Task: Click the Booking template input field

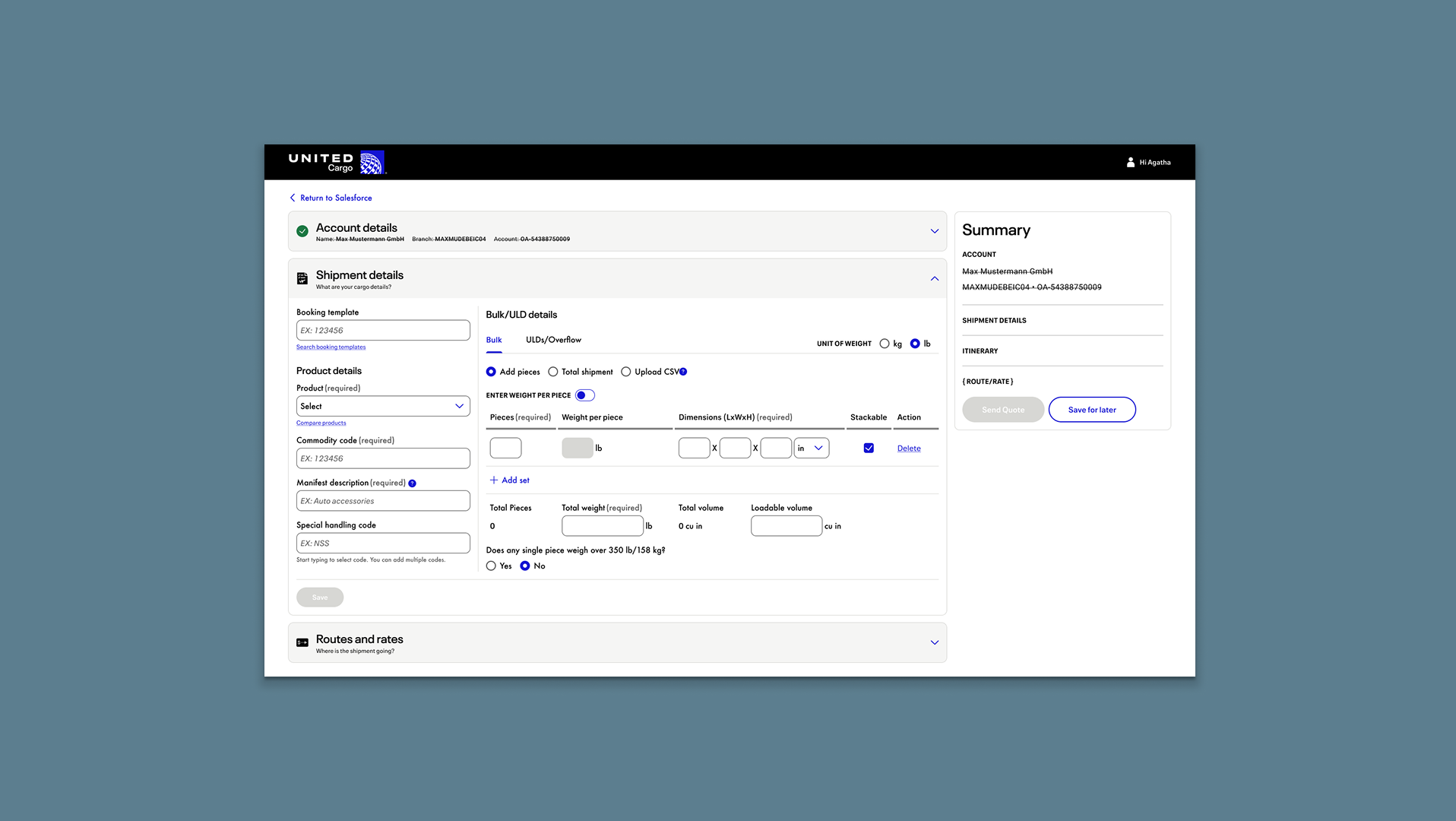Action: [383, 330]
